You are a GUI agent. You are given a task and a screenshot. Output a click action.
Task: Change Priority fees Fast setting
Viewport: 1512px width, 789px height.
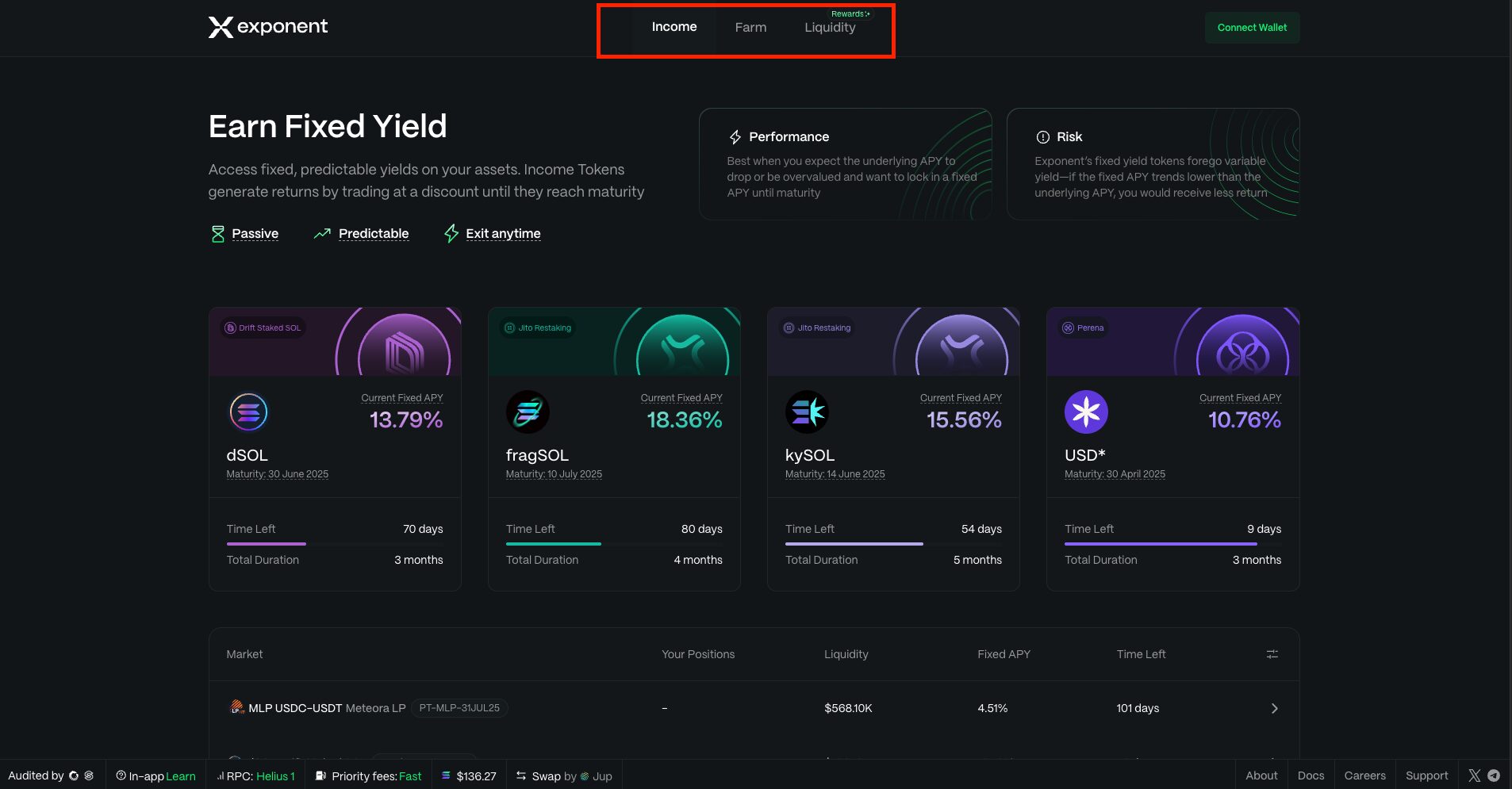368,776
